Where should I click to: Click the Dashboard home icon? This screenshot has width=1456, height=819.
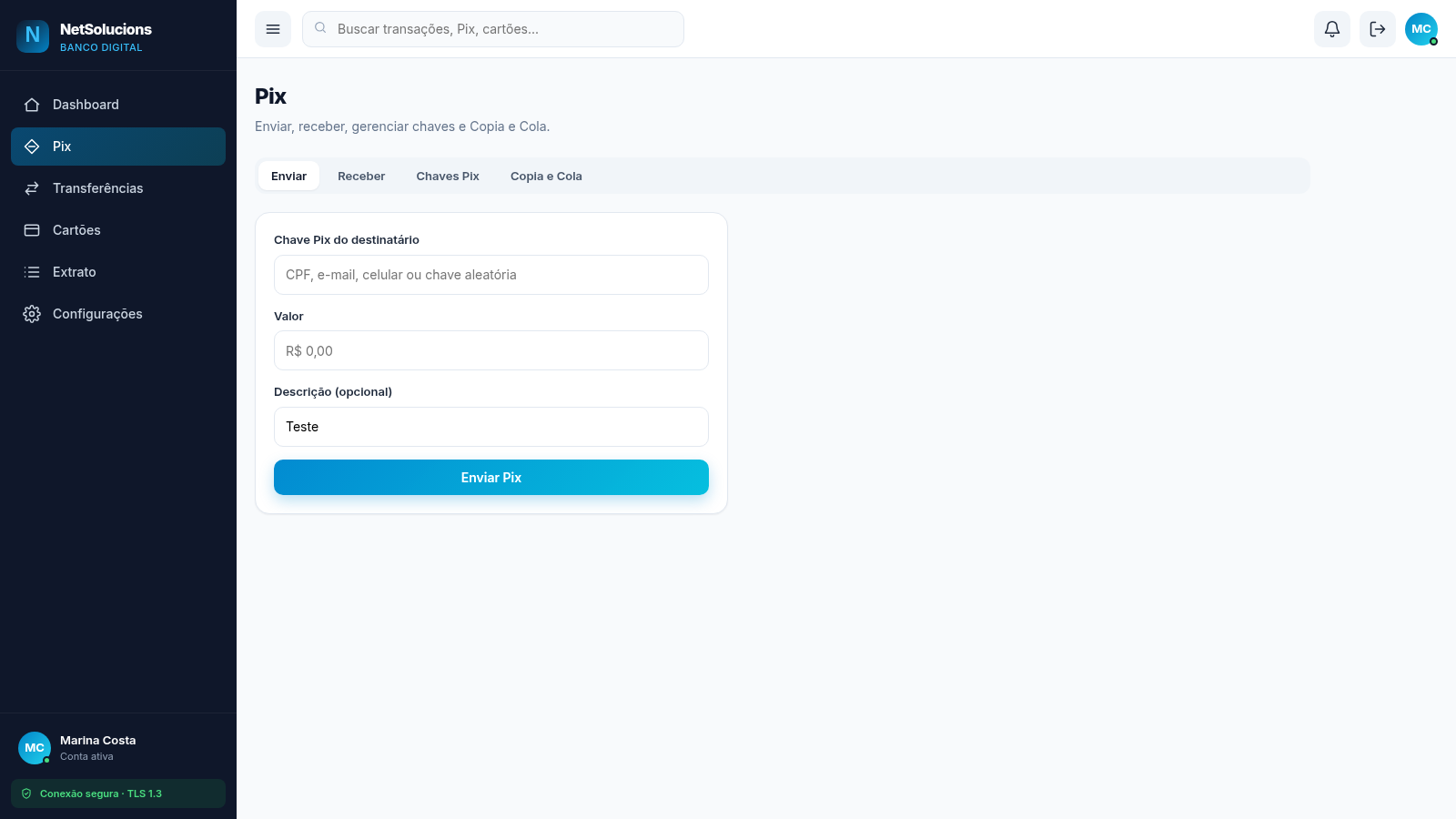tap(32, 105)
